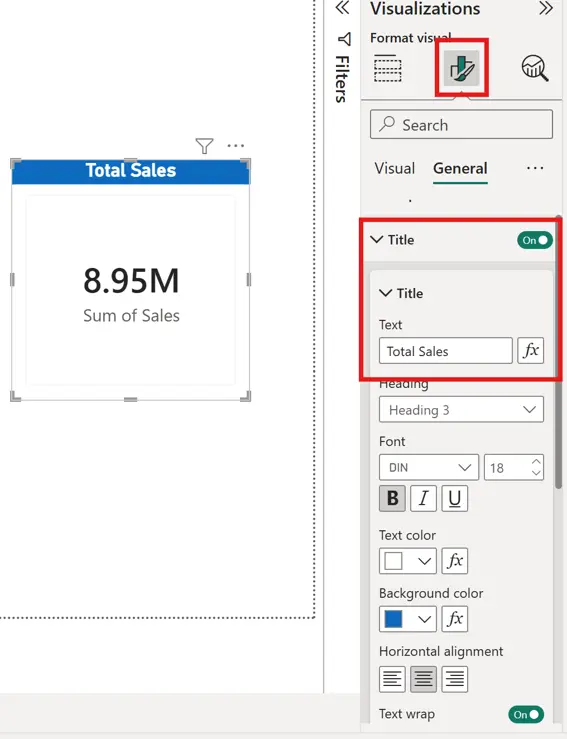Click the Total Sales card title bar

point(131,171)
